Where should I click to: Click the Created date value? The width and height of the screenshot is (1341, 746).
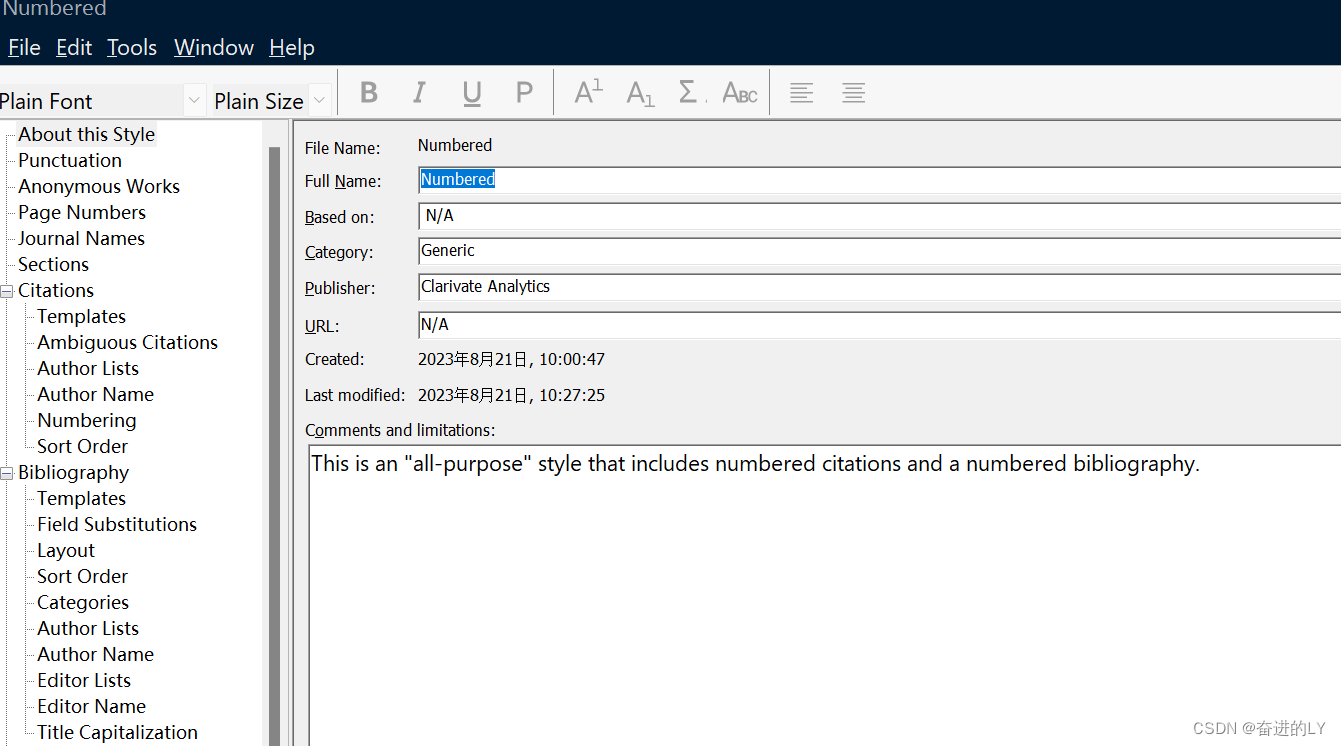click(x=511, y=359)
